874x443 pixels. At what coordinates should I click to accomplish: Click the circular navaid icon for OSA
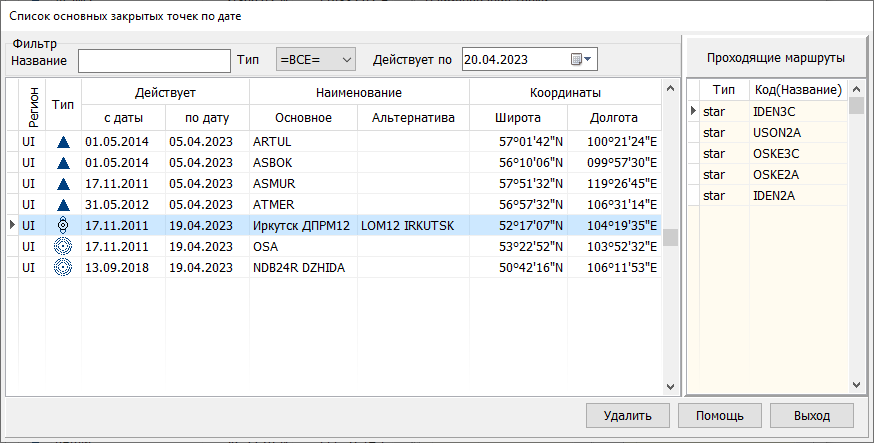63,246
